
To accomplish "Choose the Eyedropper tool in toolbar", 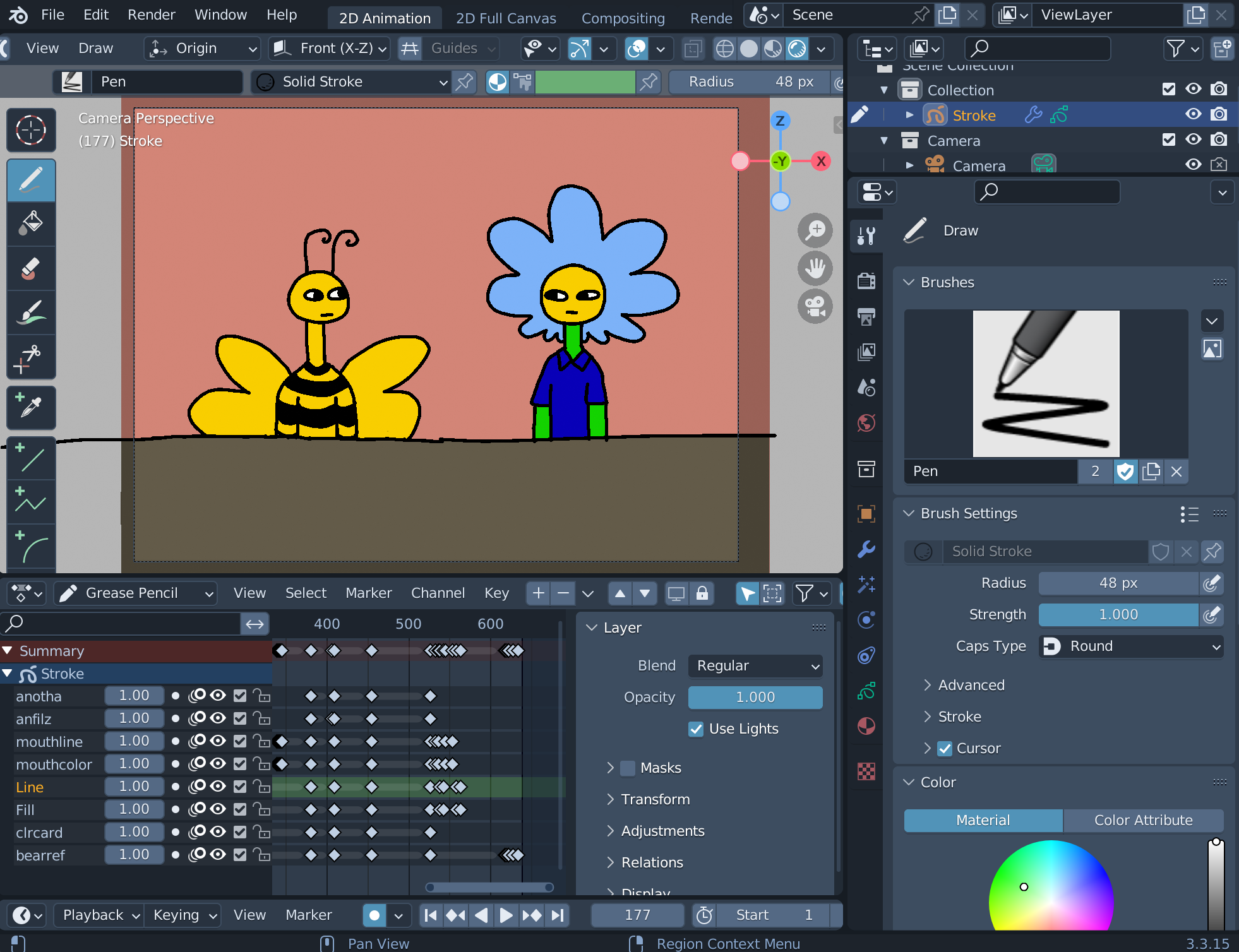I will point(31,407).
